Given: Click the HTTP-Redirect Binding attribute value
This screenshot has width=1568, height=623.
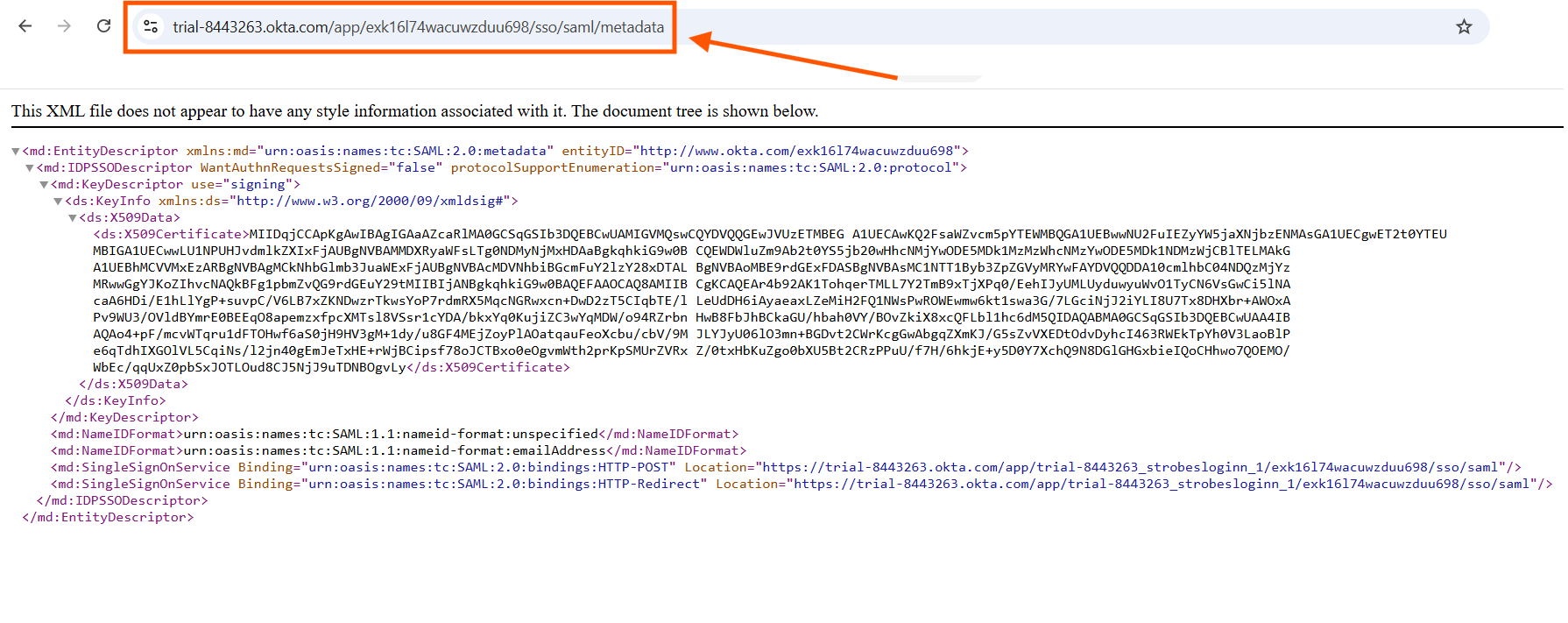Looking at the screenshot, I should tap(504, 484).
